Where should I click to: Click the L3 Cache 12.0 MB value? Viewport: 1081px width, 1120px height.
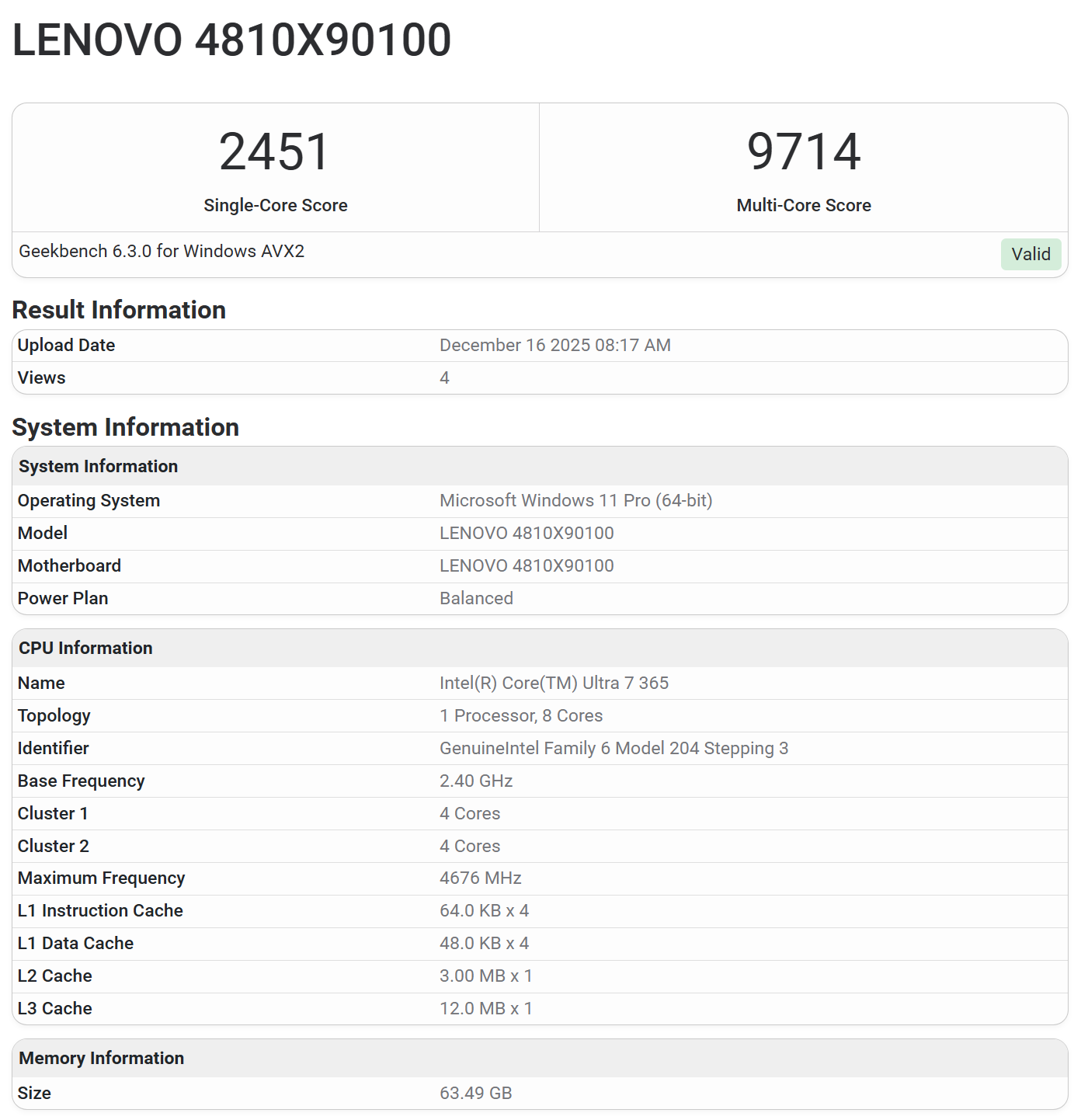[485, 1009]
